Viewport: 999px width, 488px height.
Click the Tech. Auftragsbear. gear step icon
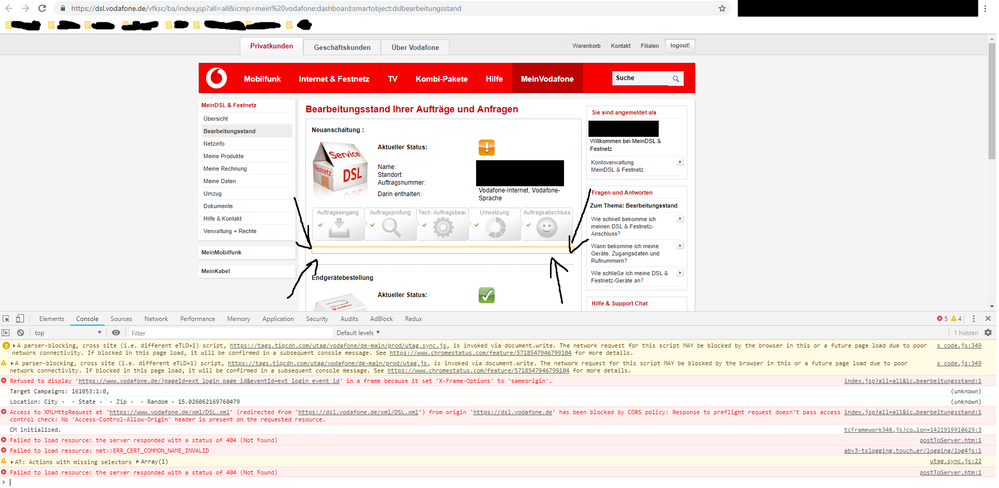click(x=442, y=227)
